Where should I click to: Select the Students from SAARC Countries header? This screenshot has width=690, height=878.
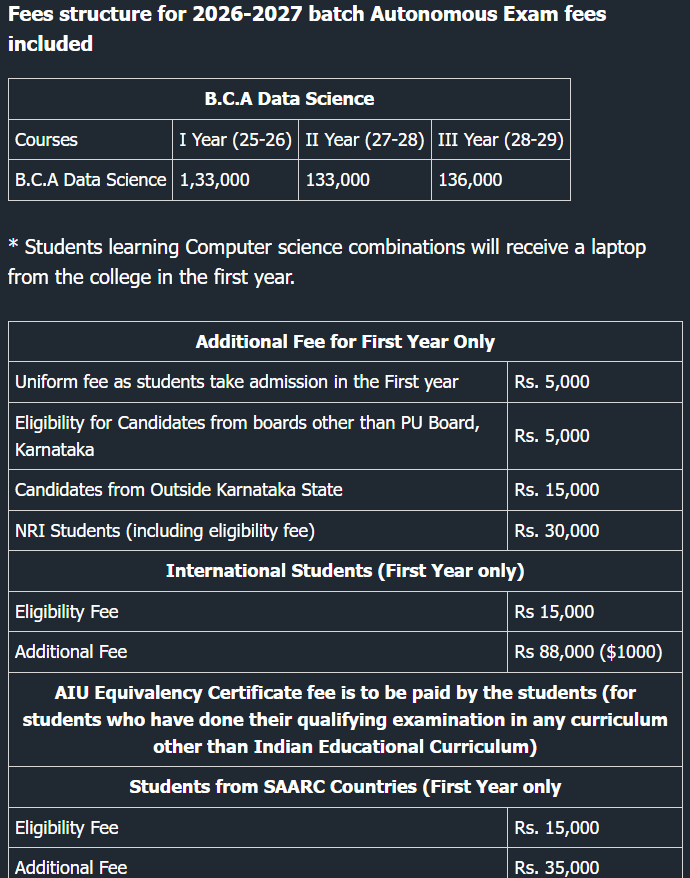pyautogui.click(x=345, y=787)
